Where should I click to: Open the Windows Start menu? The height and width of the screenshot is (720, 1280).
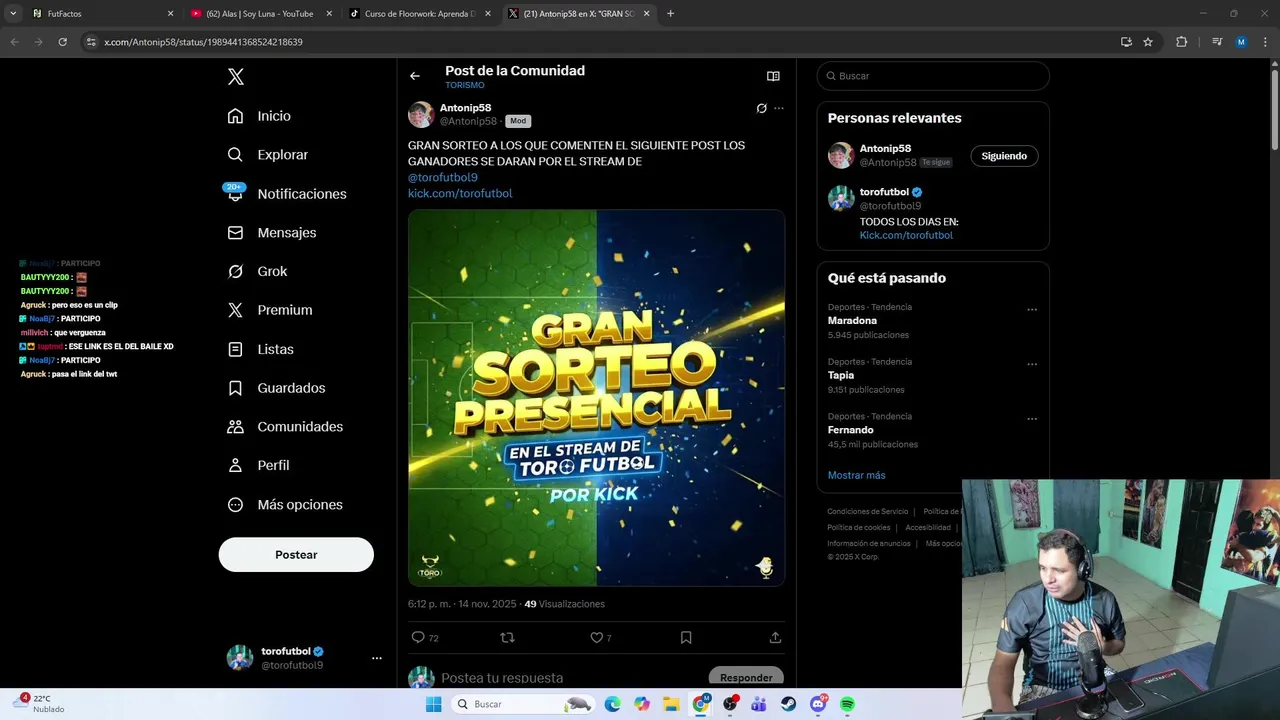coord(433,704)
